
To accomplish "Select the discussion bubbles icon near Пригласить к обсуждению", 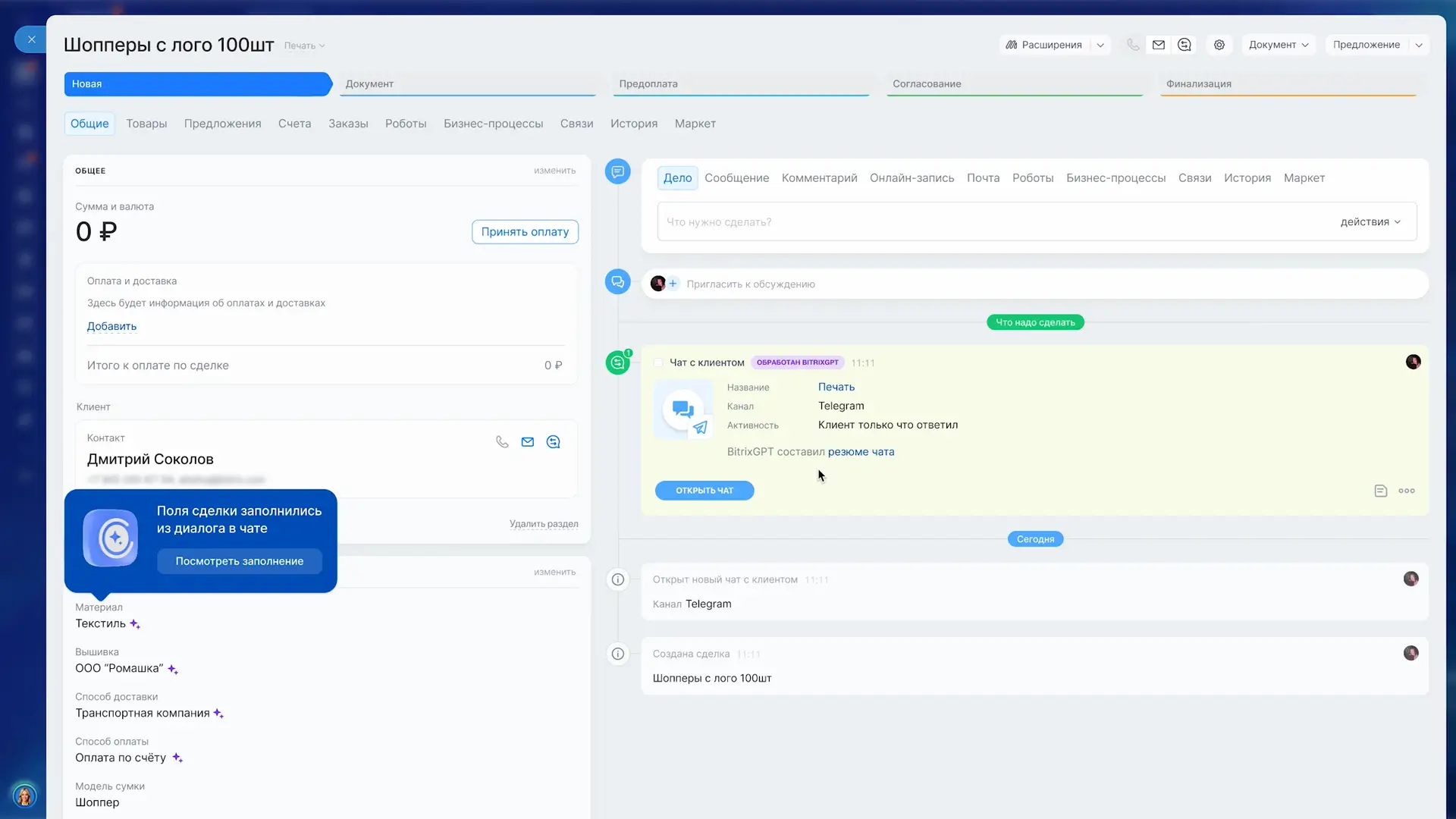I will [x=617, y=281].
